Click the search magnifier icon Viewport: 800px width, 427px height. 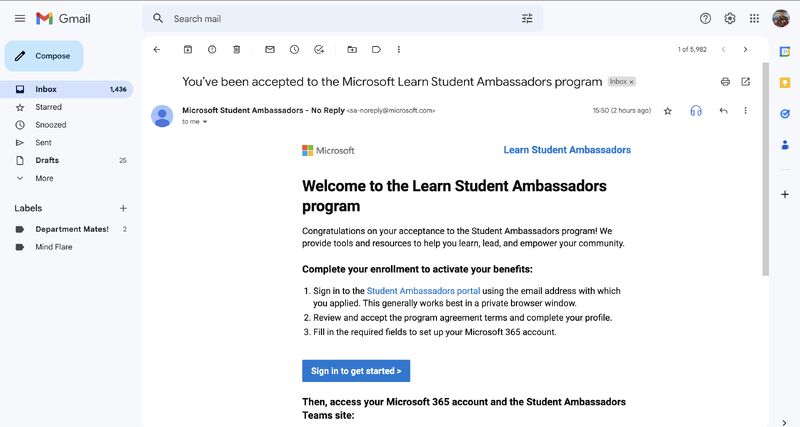pyautogui.click(x=158, y=18)
